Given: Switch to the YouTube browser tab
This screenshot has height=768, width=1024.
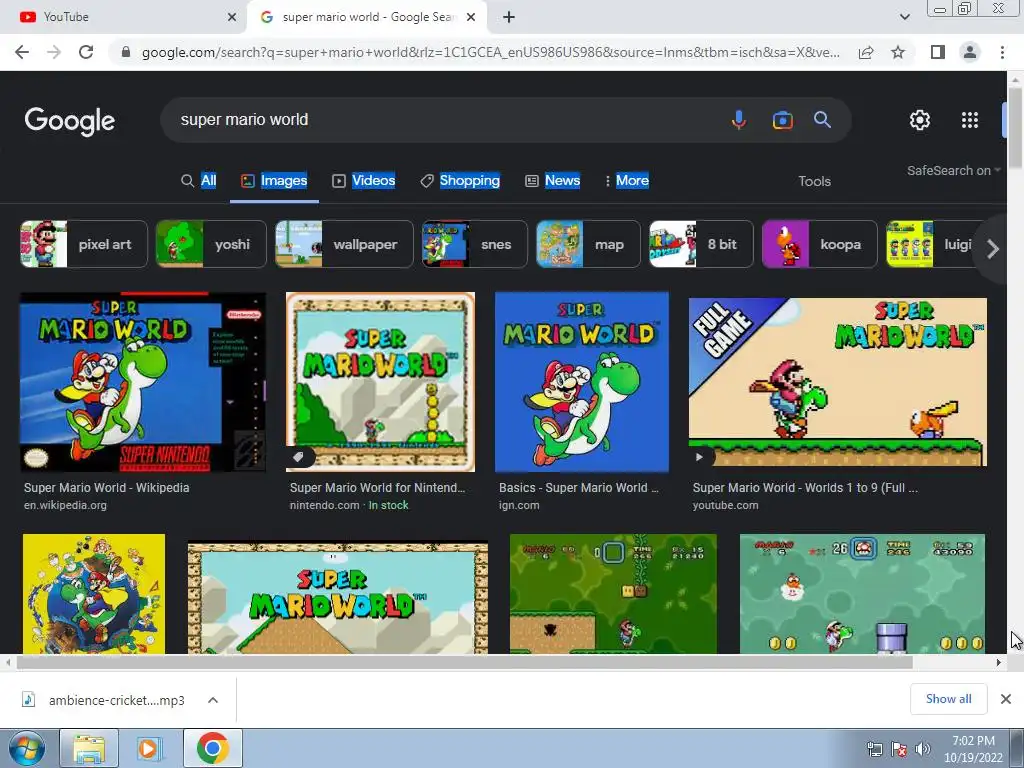Looking at the screenshot, I should pos(124,17).
